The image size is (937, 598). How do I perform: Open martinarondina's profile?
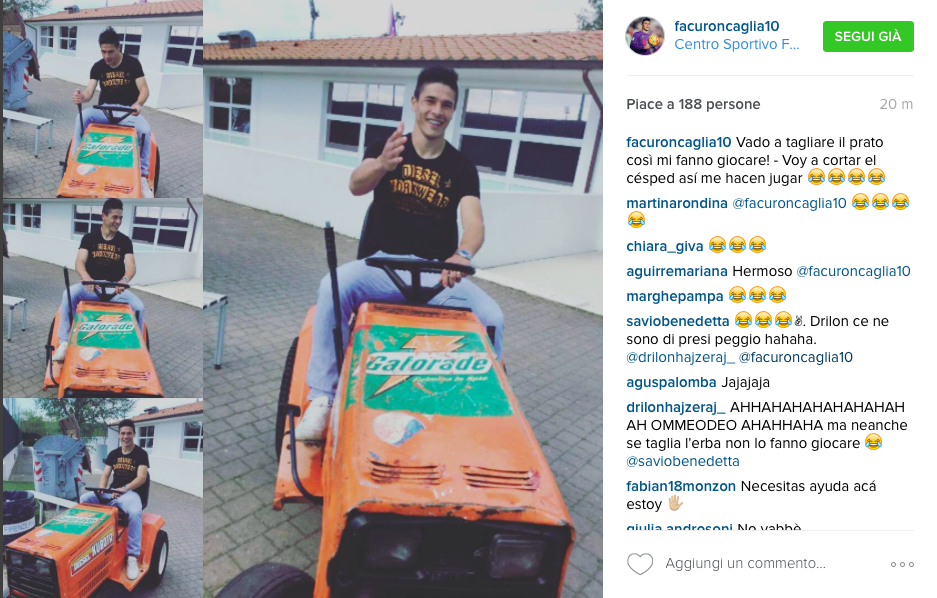coord(676,203)
